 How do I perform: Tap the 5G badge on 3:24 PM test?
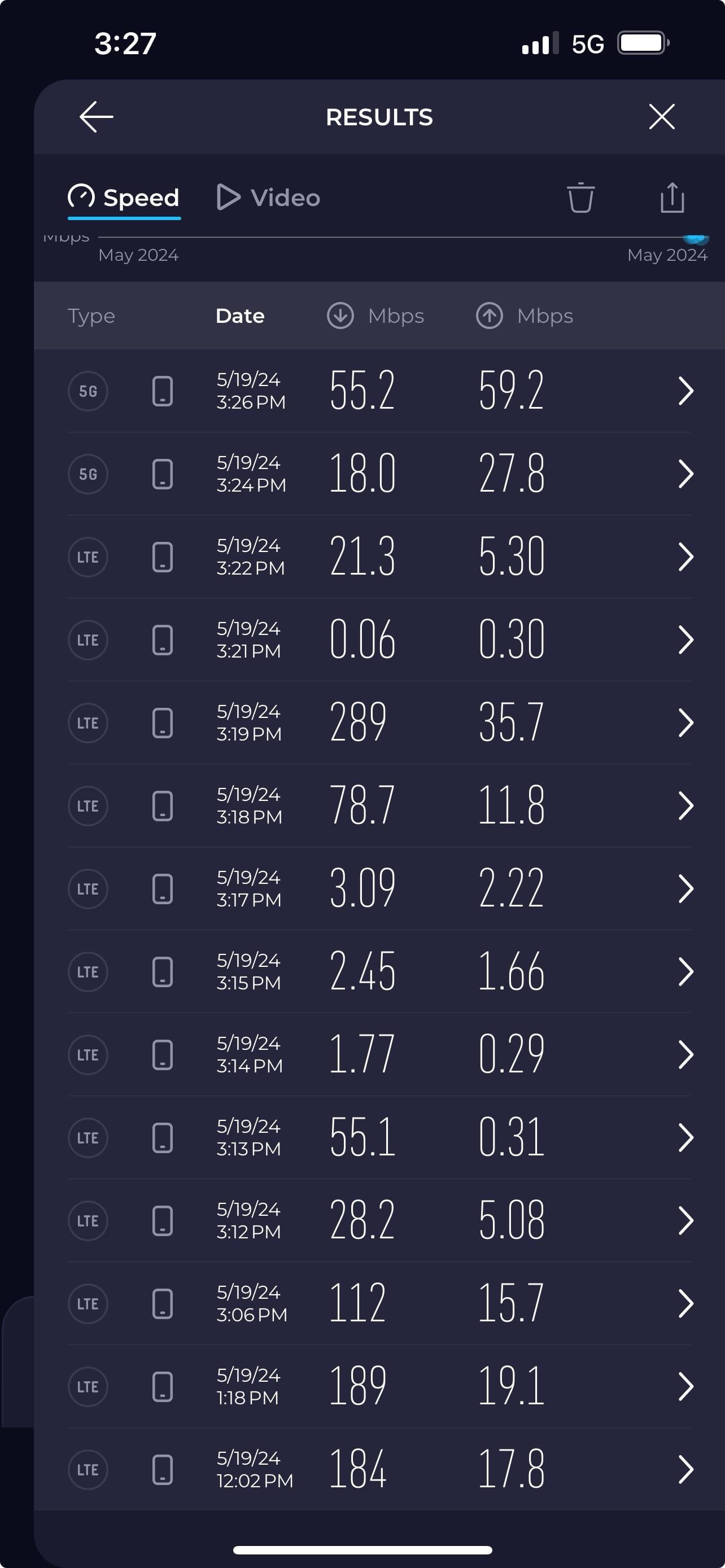click(88, 474)
